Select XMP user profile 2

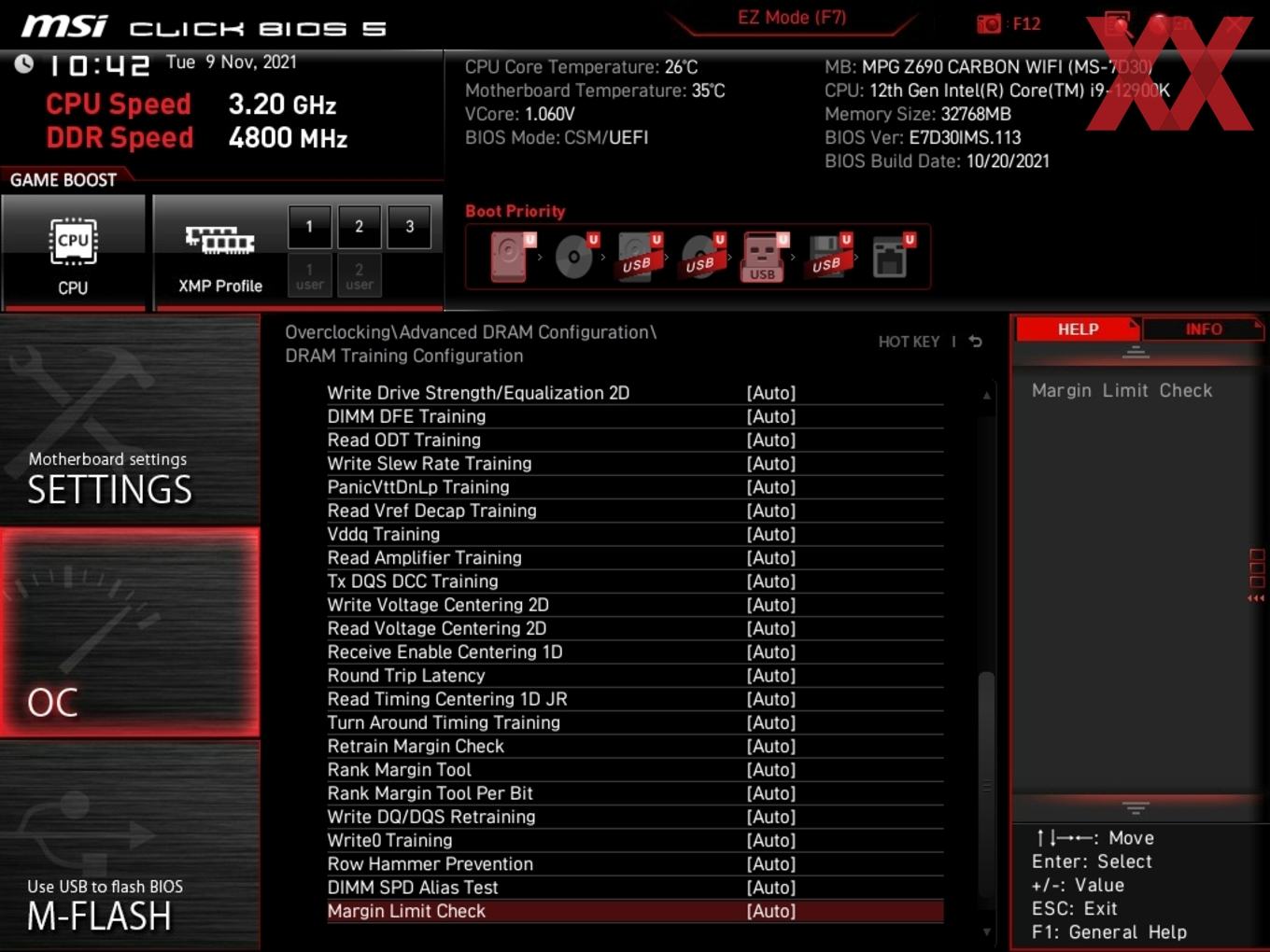coord(359,275)
